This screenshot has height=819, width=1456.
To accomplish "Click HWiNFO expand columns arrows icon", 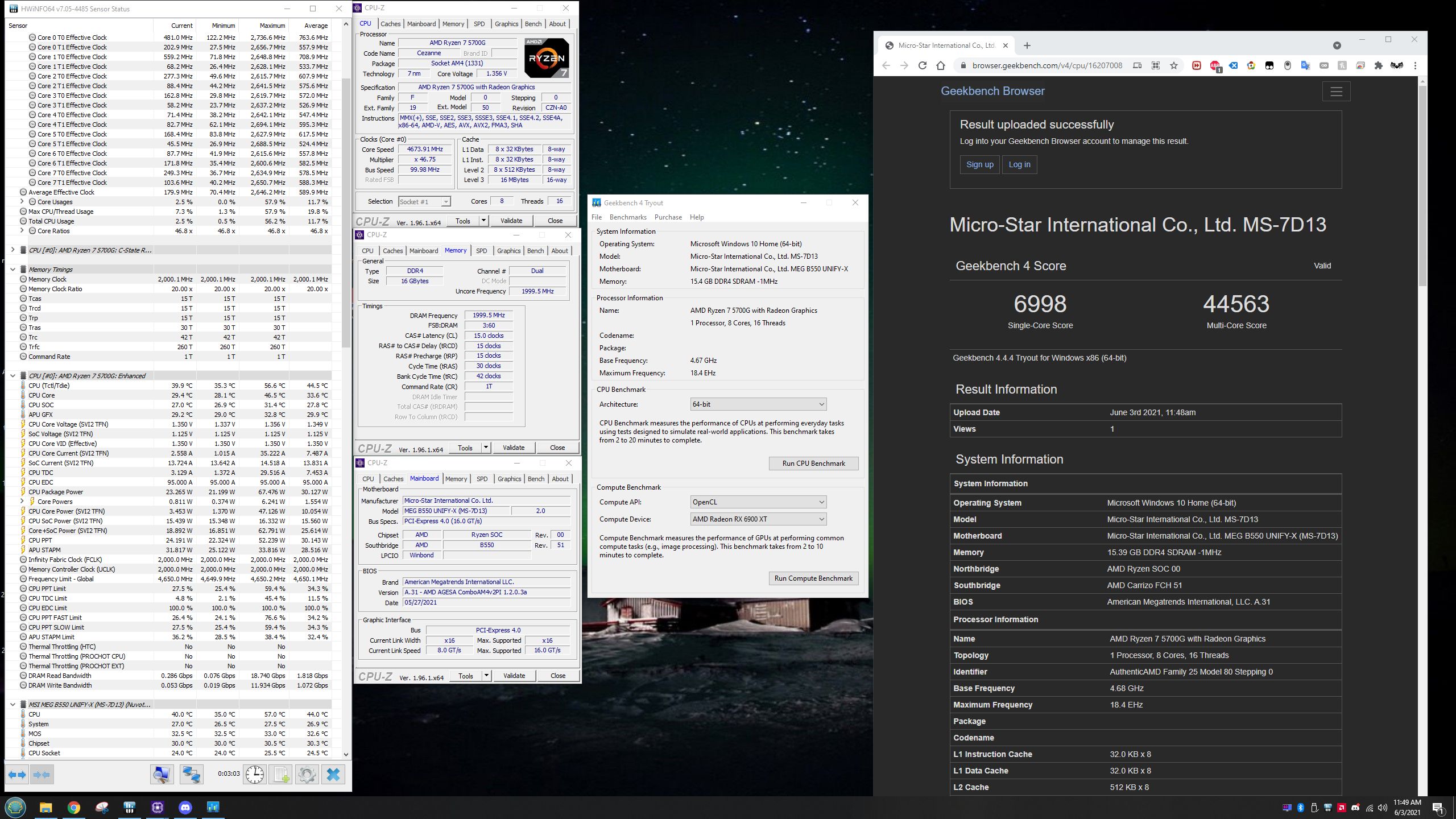I will [17, 775].
